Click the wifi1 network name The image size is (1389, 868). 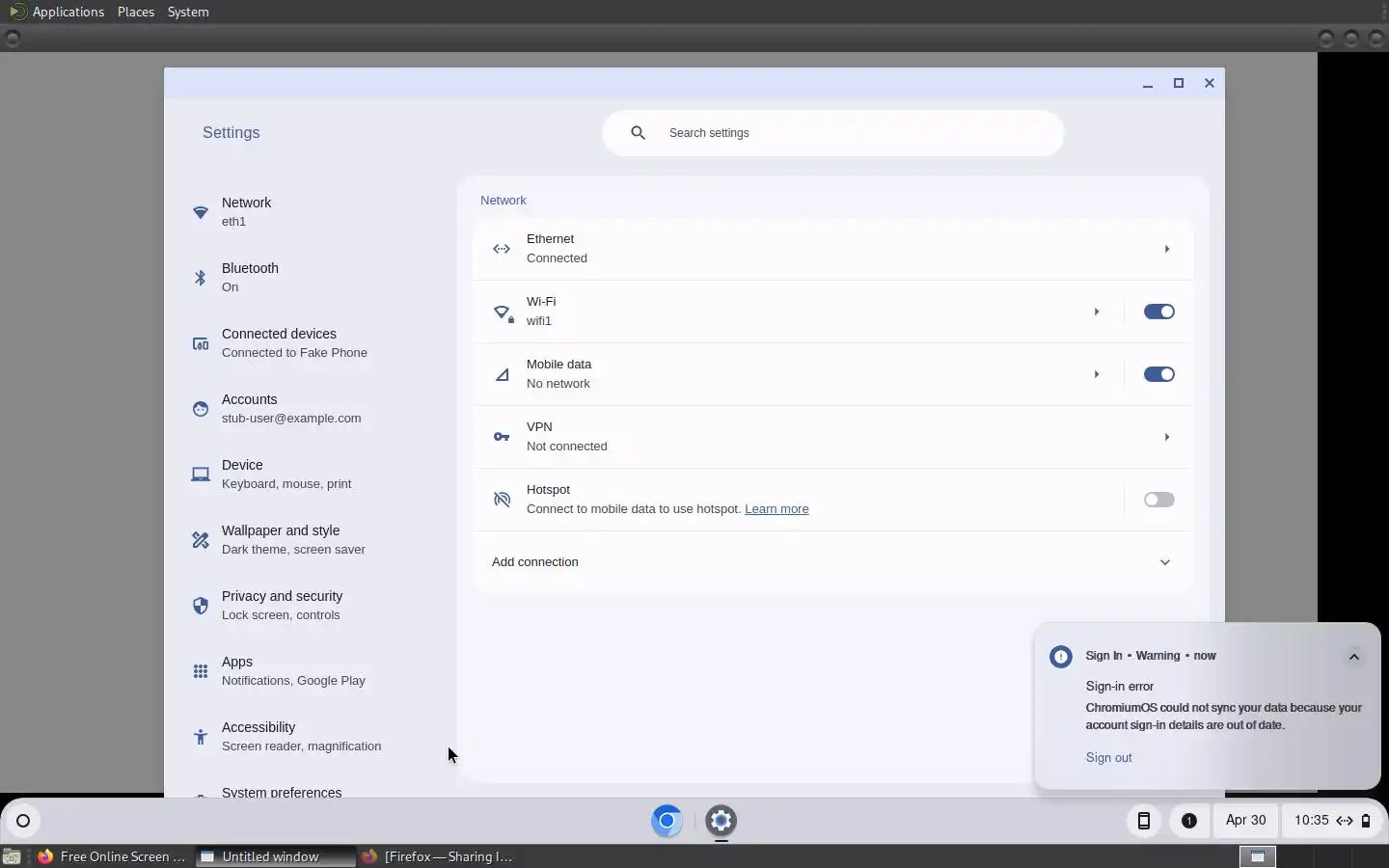click(x=539, y=321)
